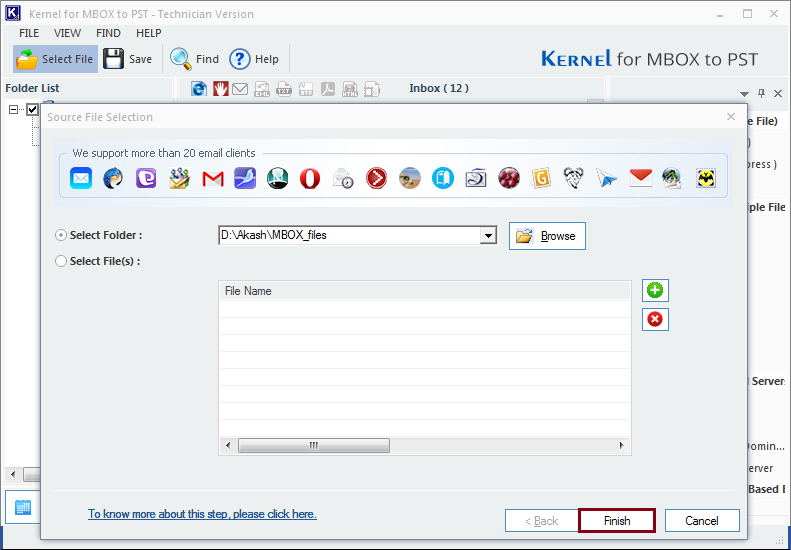The height and width of the screenshot is (550, 791).
Task: Click the folder path input field
Action: coord(349,236)
